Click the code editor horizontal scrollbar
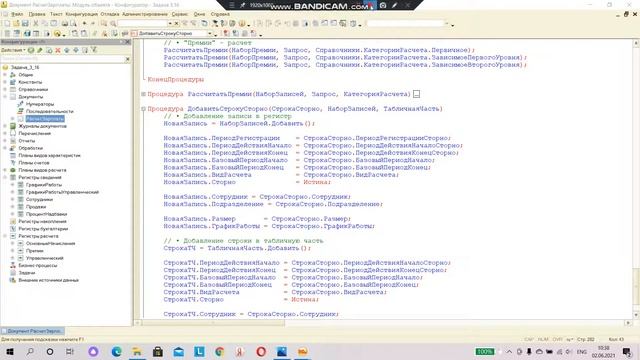The height and width of the screenshot is (360, 640). pyautogui.click(x=382, y=323)
